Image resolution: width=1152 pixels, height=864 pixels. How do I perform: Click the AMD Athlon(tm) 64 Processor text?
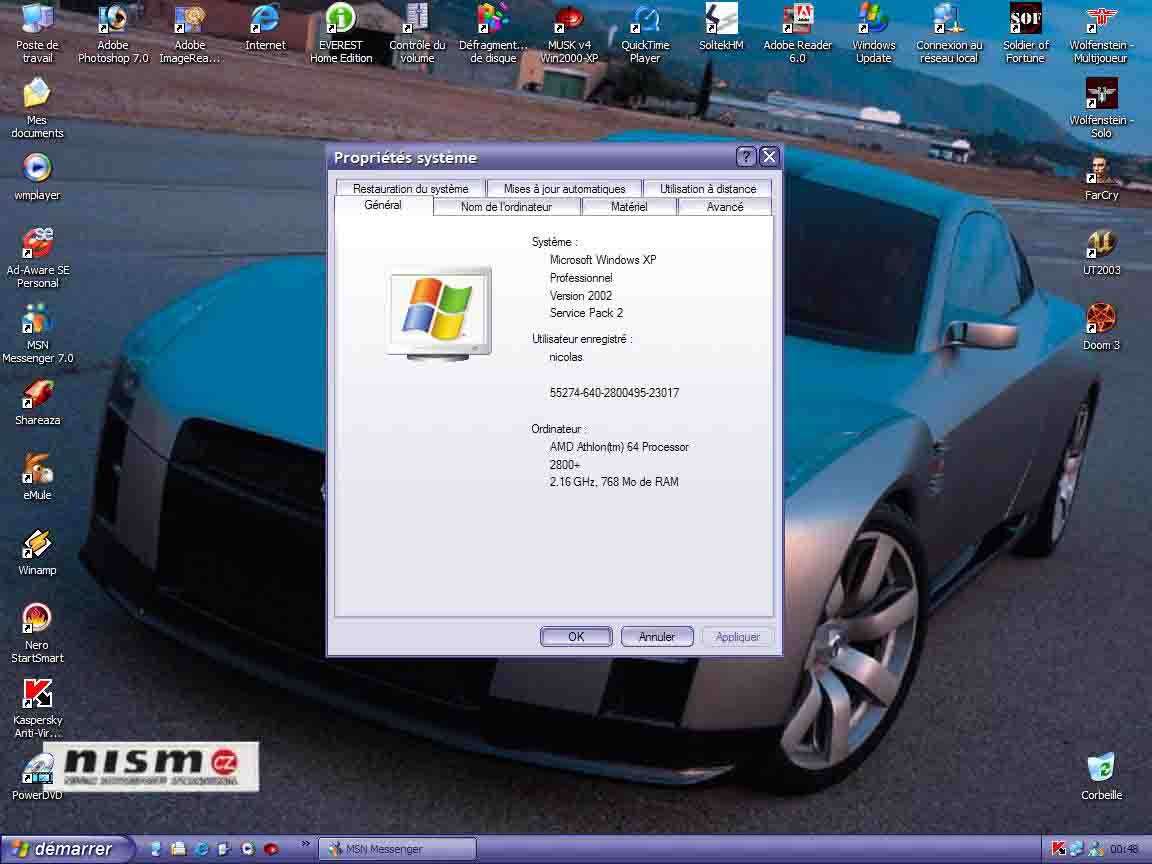pos(619,447)
